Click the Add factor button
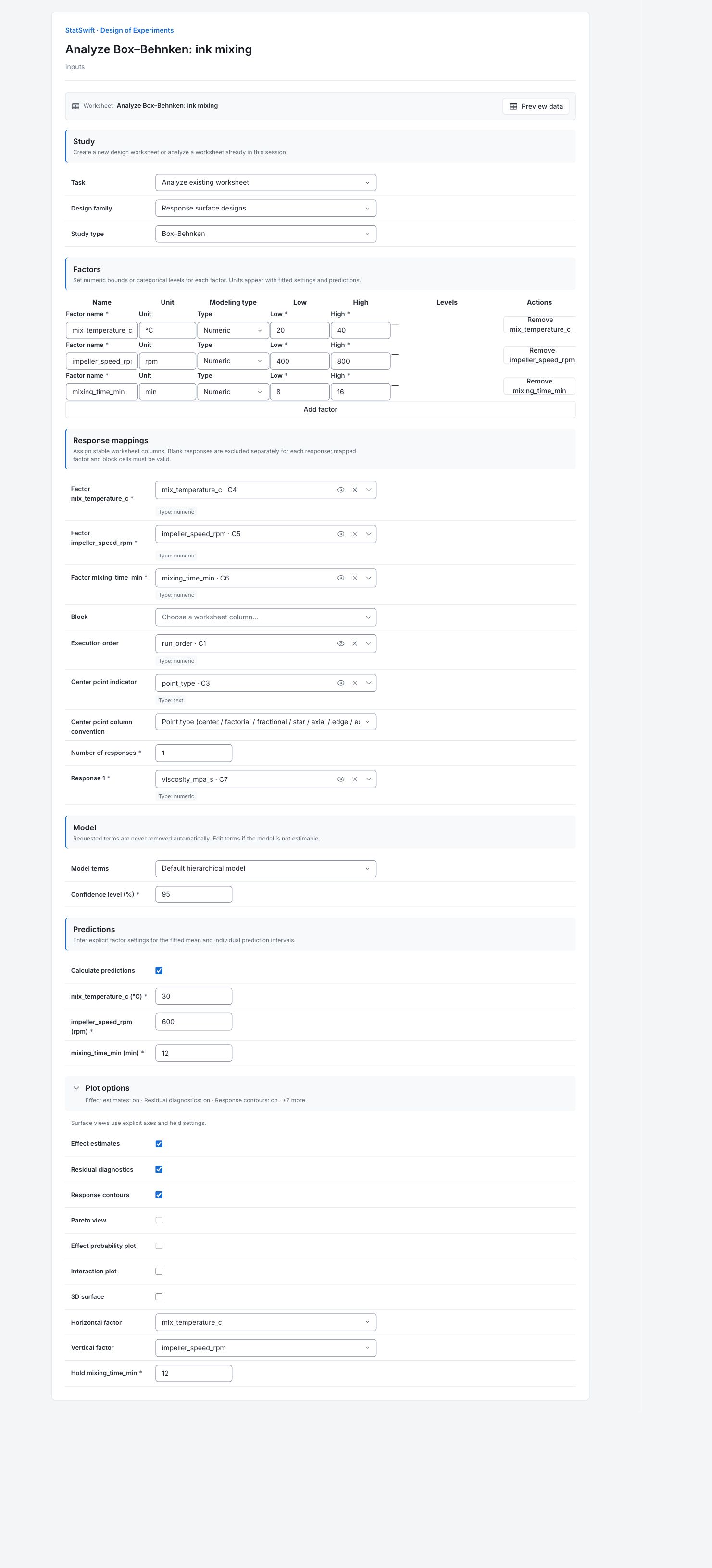The image size is (712, 1568). [x=320, y=409]
